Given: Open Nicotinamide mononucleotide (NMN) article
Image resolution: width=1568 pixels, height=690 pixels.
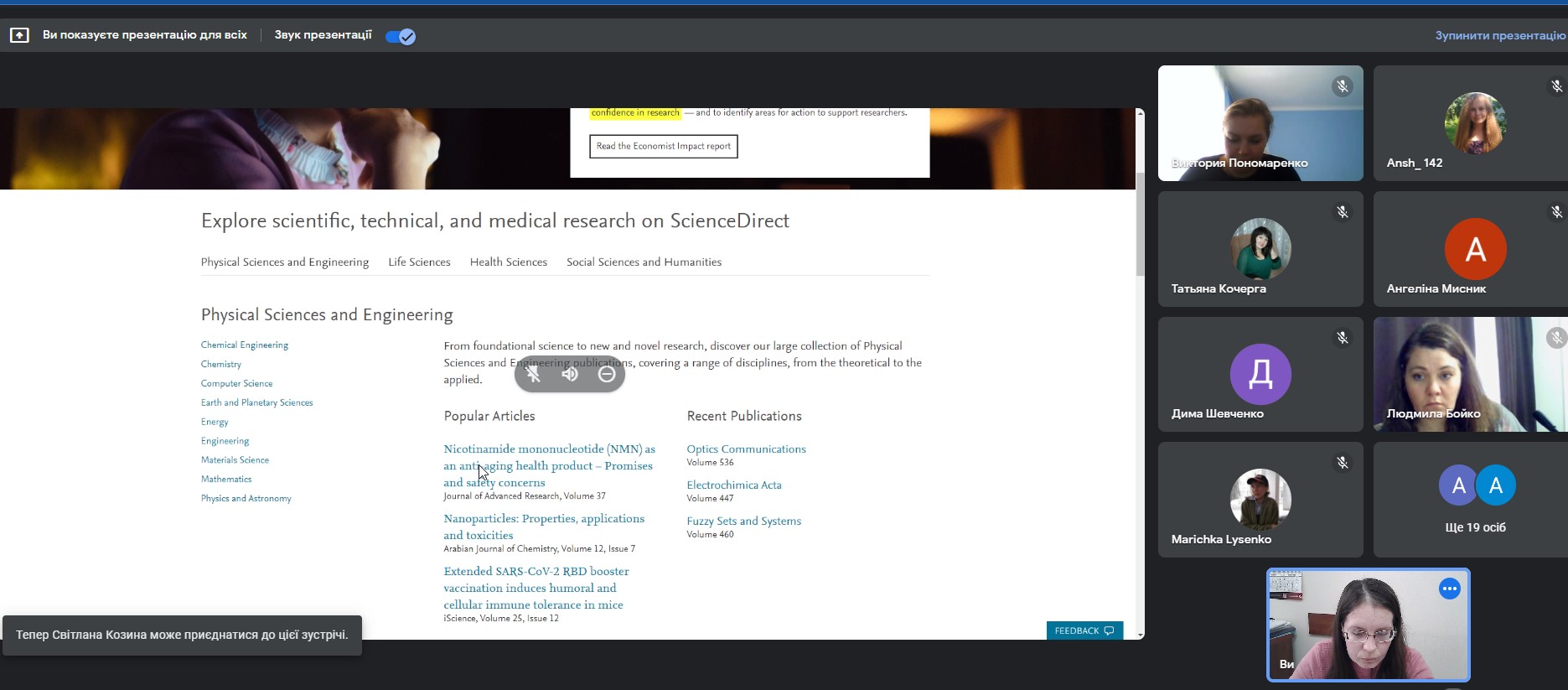Looking at the screenshot, I should 550,465.
